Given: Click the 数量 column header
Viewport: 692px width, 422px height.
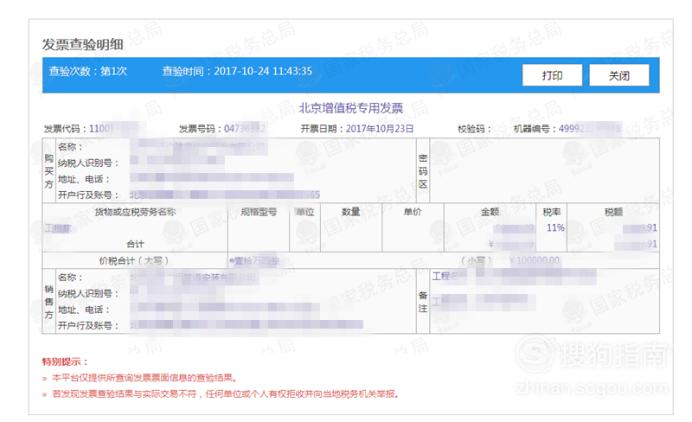Looking at the screenshot, I should [x=351, y=212].
